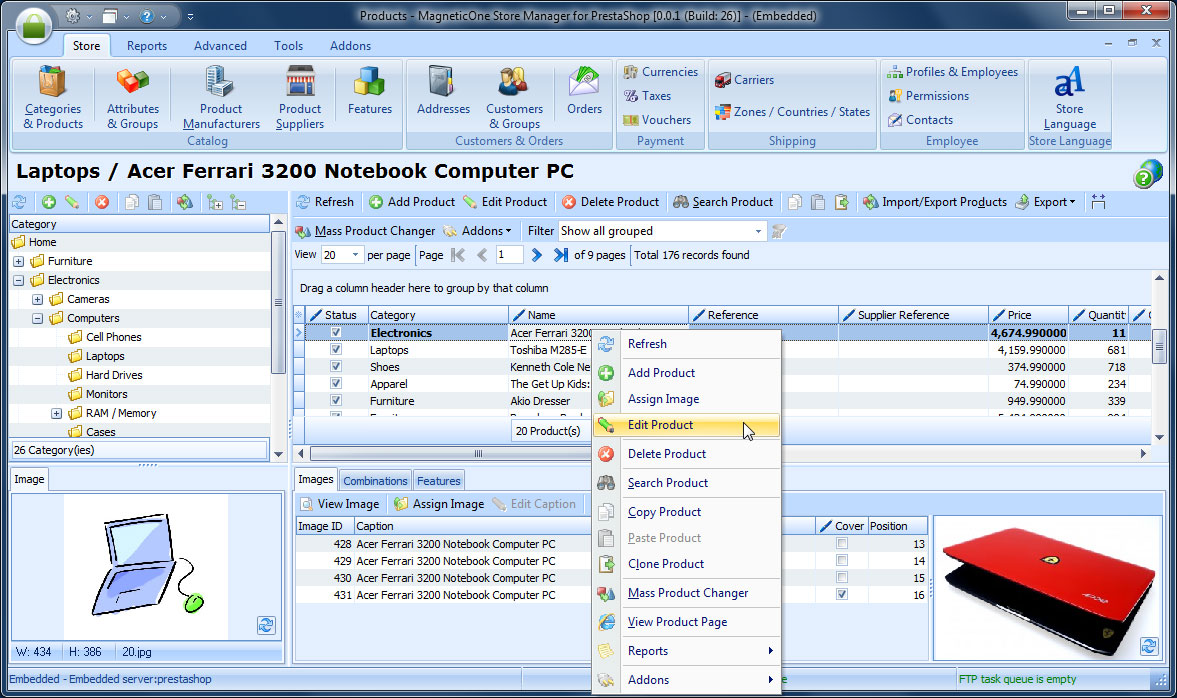Click the page number input field
Viewport: 1177px width, 698px height.
[x=509, y=255]
